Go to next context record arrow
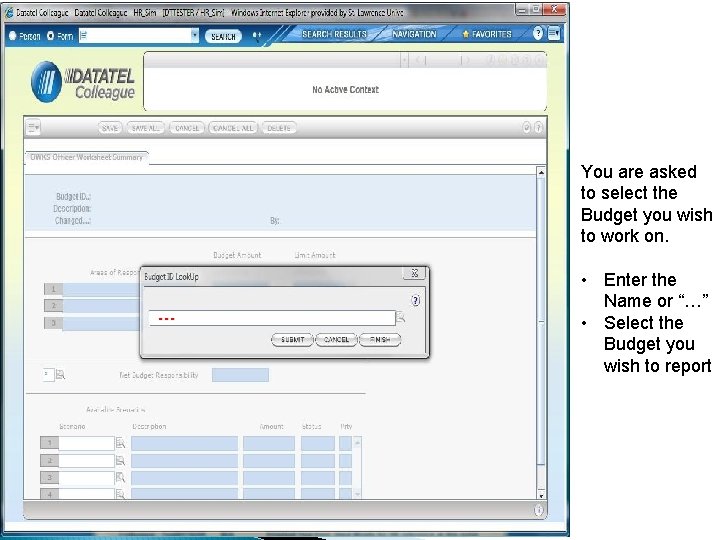Viewport: 720px width, 540px height. coord(465,60)
